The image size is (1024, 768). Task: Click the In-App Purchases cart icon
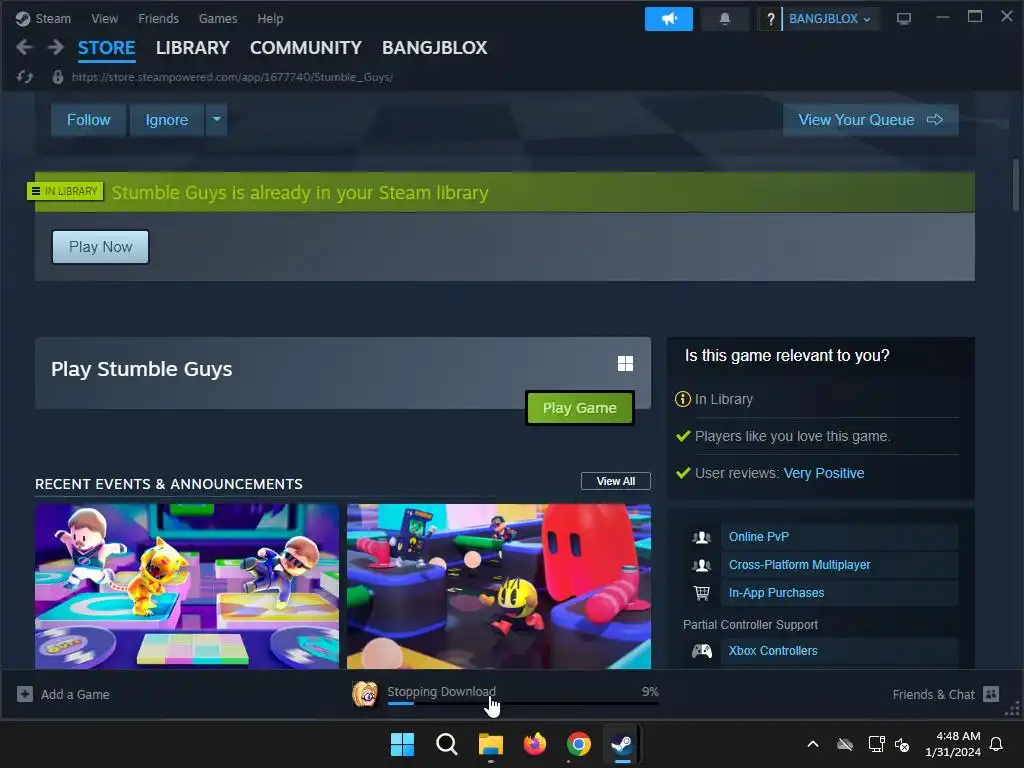click(x=701, y=593)
